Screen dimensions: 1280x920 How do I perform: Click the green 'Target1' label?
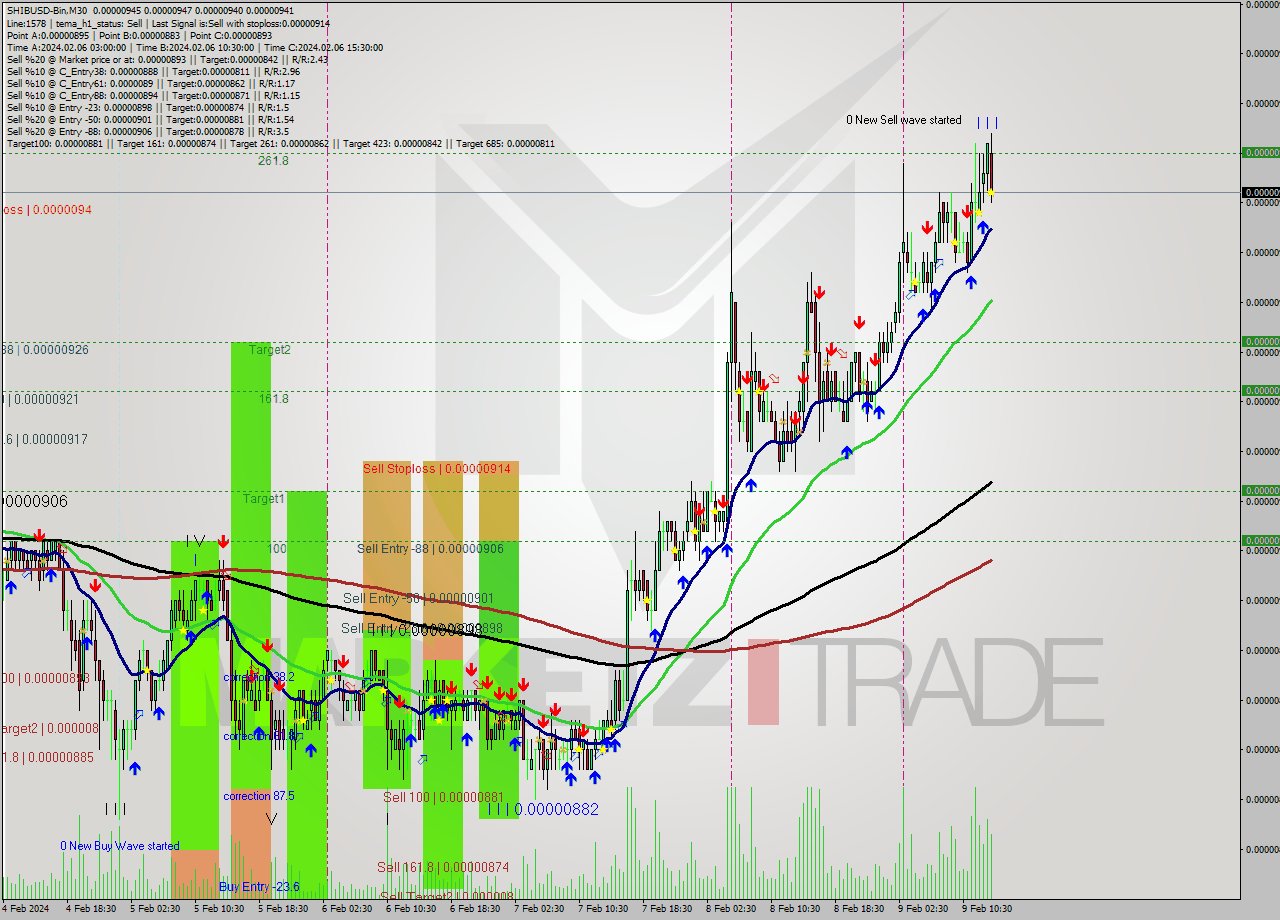pyautogui.click(x=264, y=498)
